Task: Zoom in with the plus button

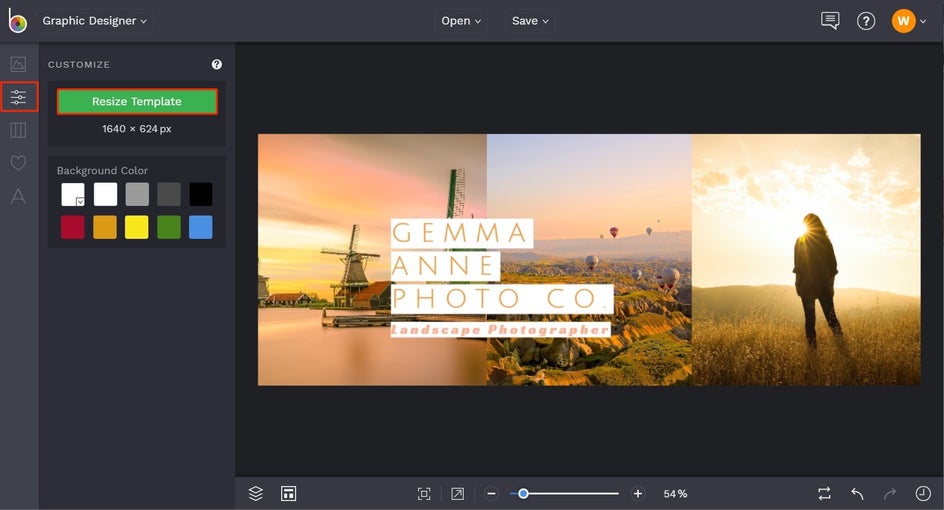Action: pos(638,494)
